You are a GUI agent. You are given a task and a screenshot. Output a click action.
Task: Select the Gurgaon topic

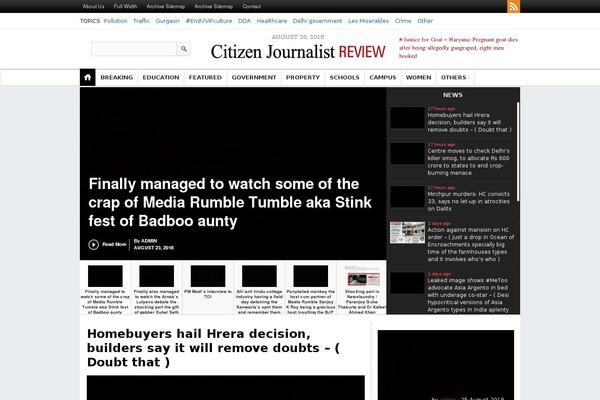tap(168, 21)
